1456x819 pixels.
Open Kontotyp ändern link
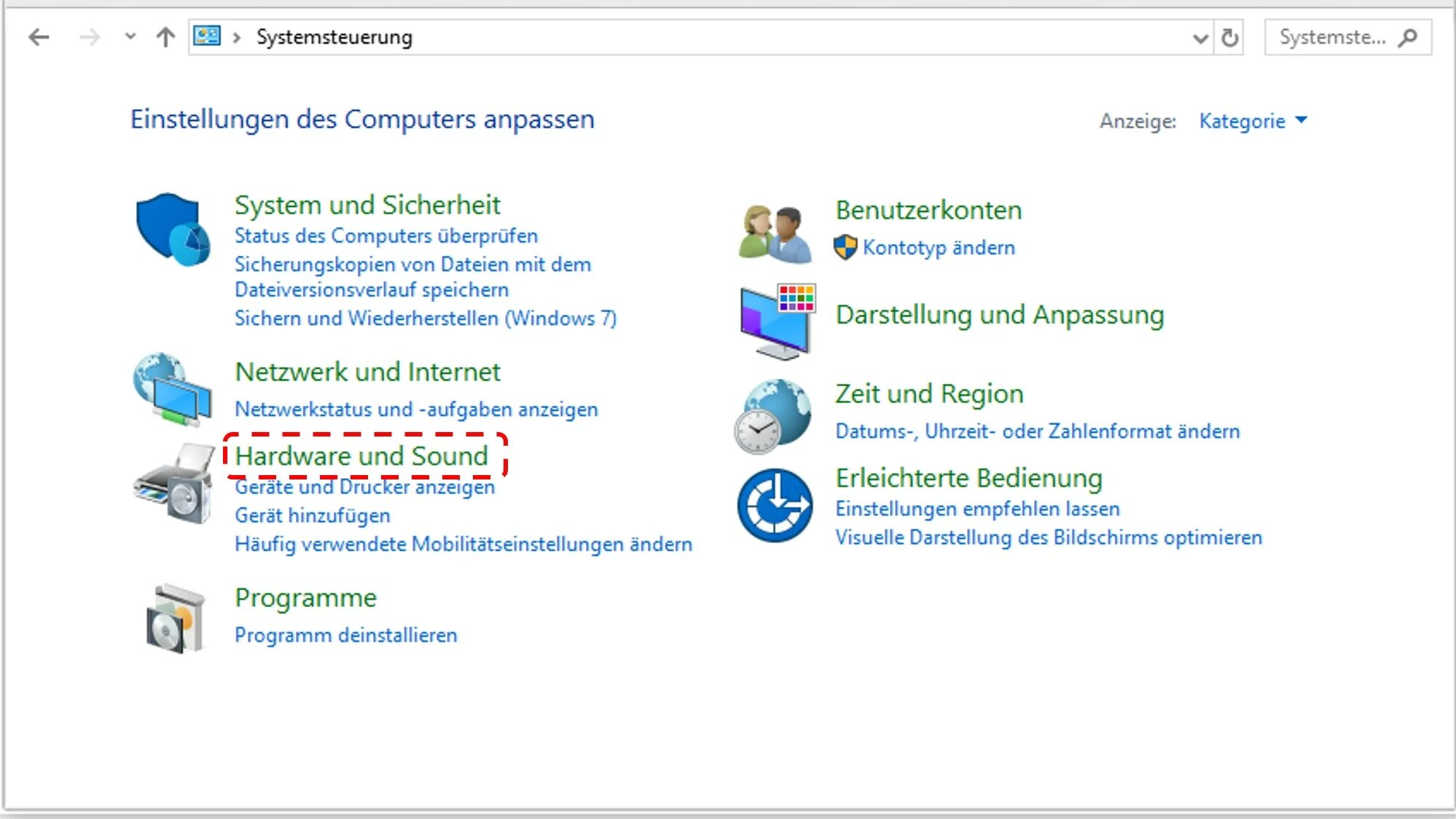click(938, 248)
